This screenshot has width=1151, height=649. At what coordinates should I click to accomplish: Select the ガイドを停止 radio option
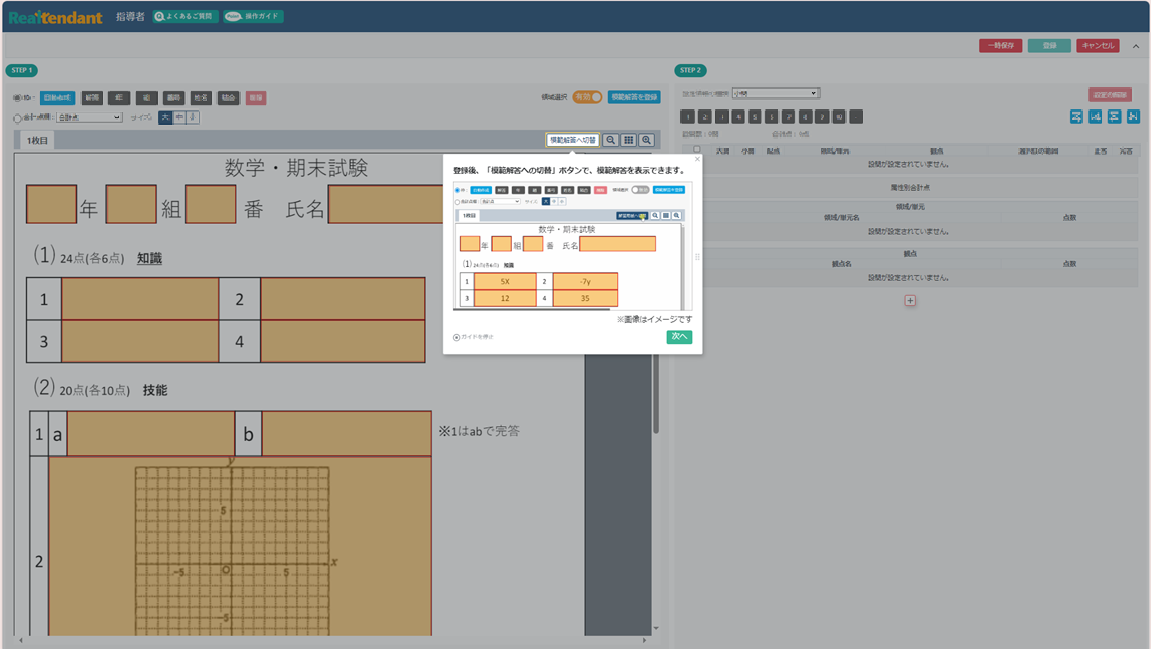[457, 337]
